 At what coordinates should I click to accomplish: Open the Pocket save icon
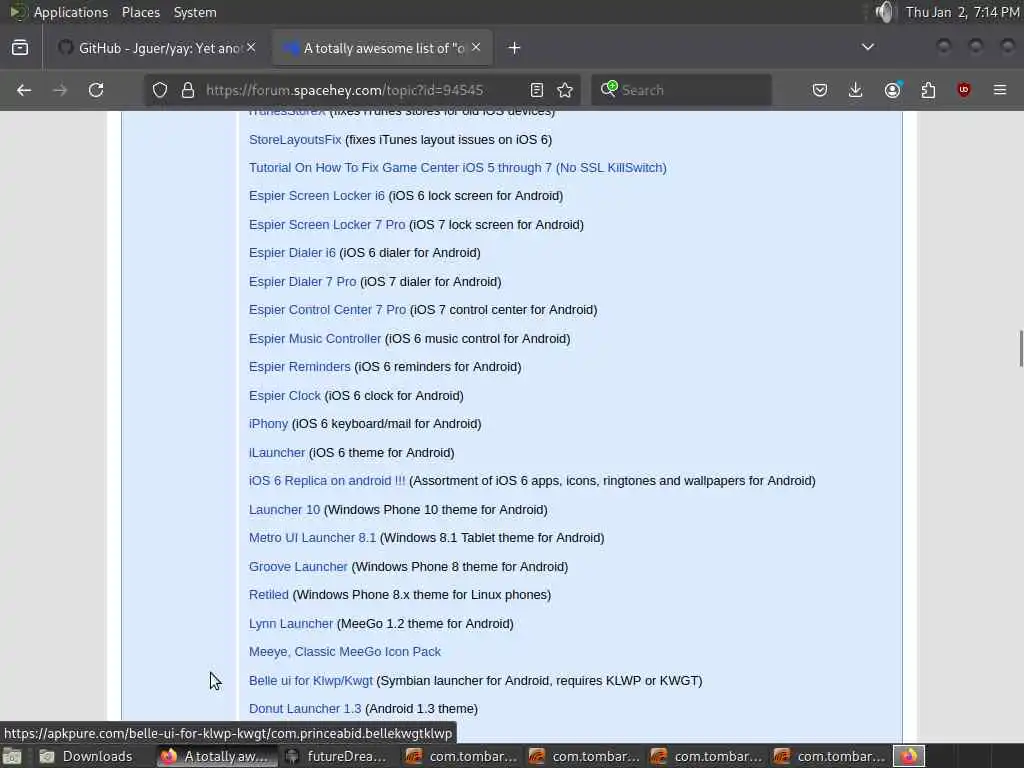point(820,90)
